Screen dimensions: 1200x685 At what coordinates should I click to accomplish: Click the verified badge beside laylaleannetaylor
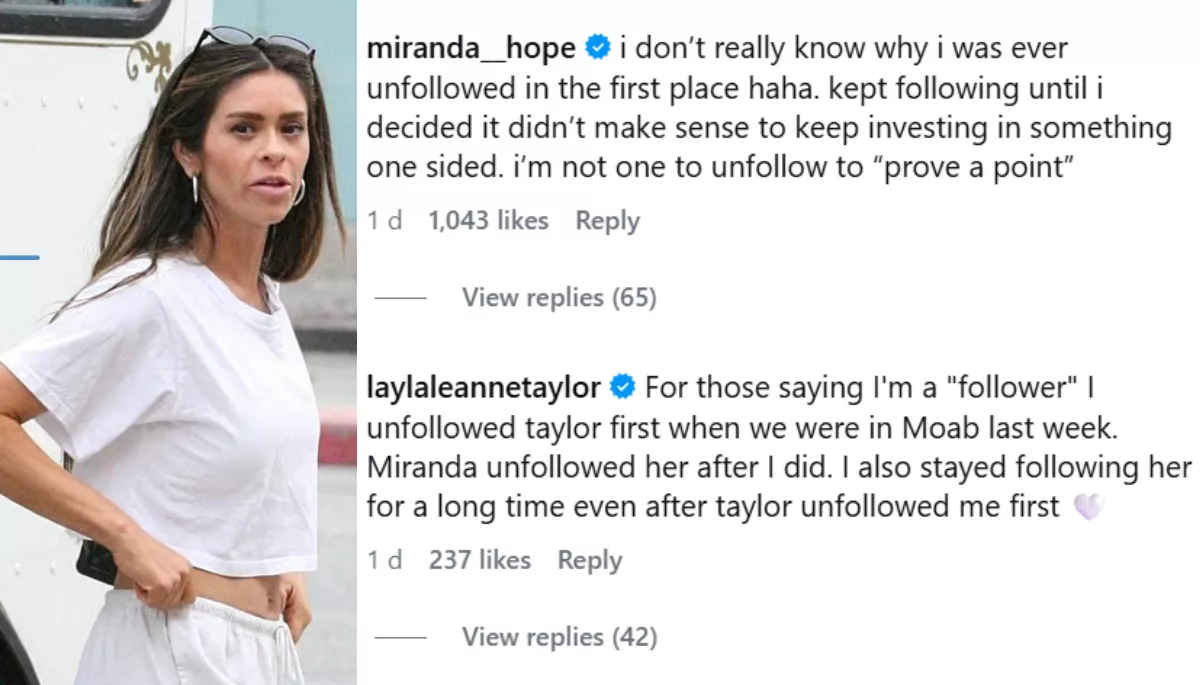pos(623,387)
